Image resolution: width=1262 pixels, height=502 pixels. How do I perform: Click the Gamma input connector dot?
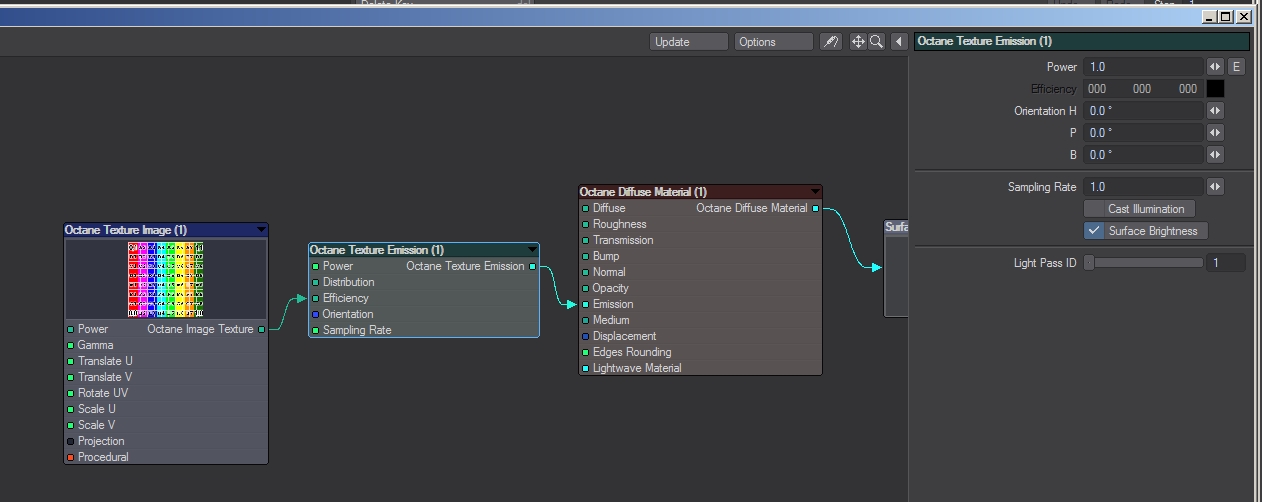(71, 345)
